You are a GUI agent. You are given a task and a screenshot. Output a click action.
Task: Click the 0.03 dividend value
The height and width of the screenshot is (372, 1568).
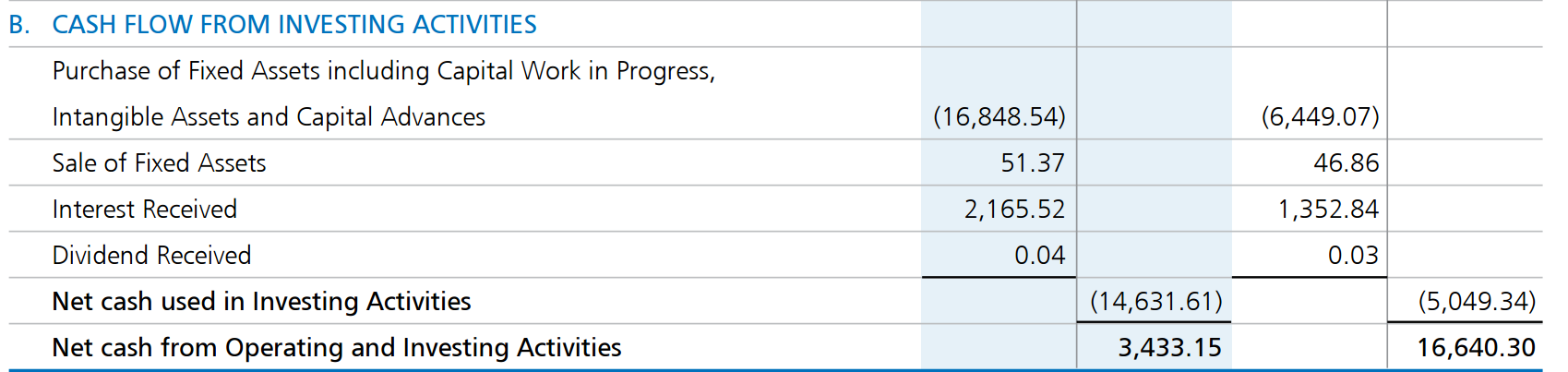coord(1354,256)
